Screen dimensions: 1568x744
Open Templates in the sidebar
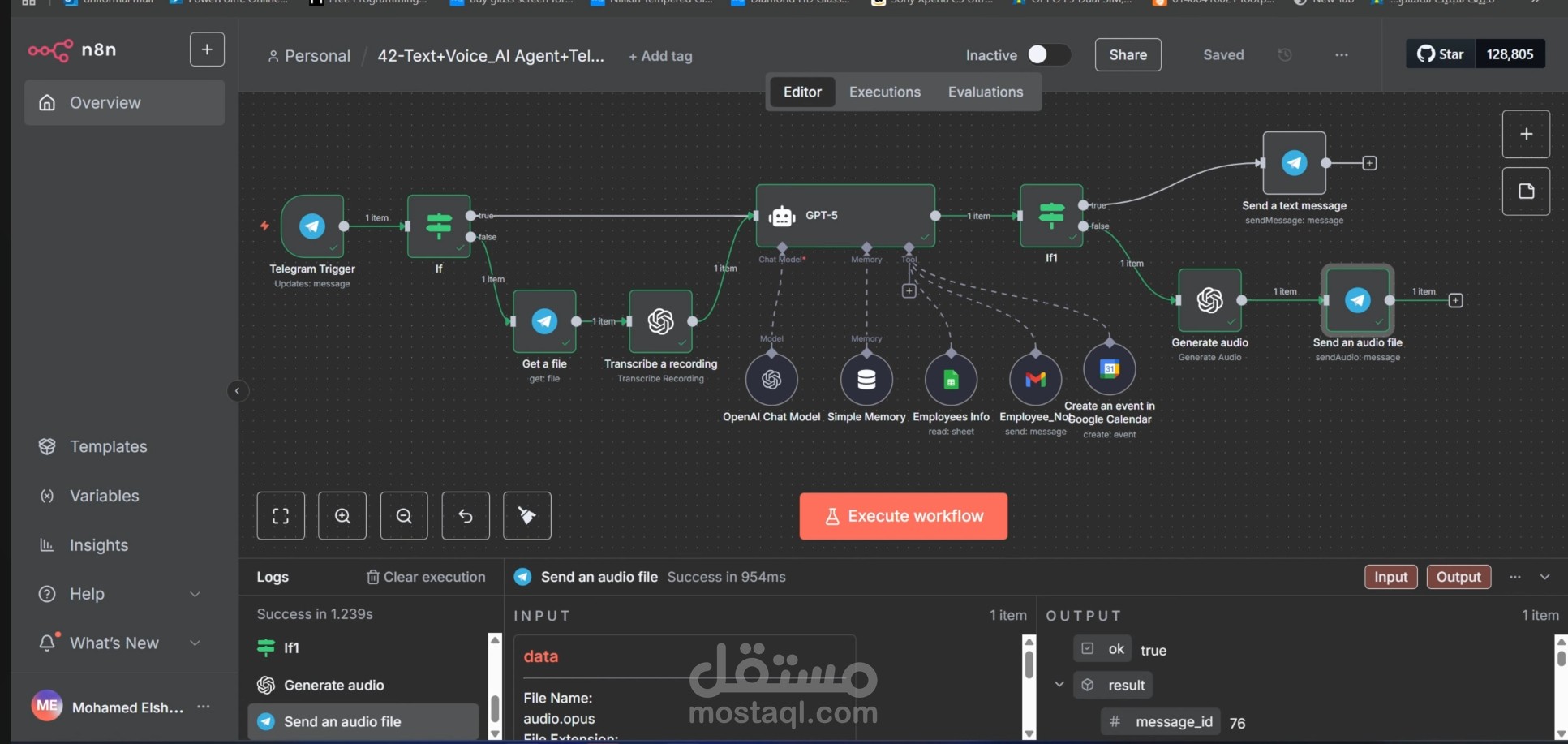point(108,446)
